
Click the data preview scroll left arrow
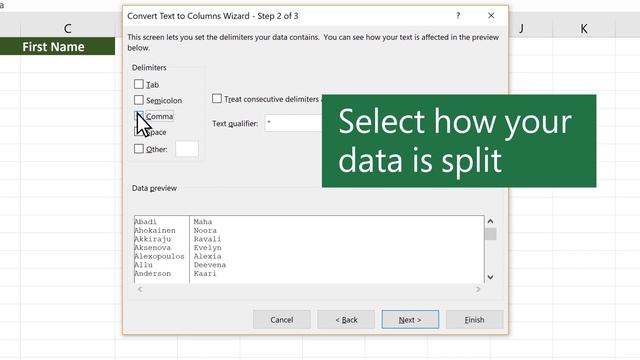140,289
